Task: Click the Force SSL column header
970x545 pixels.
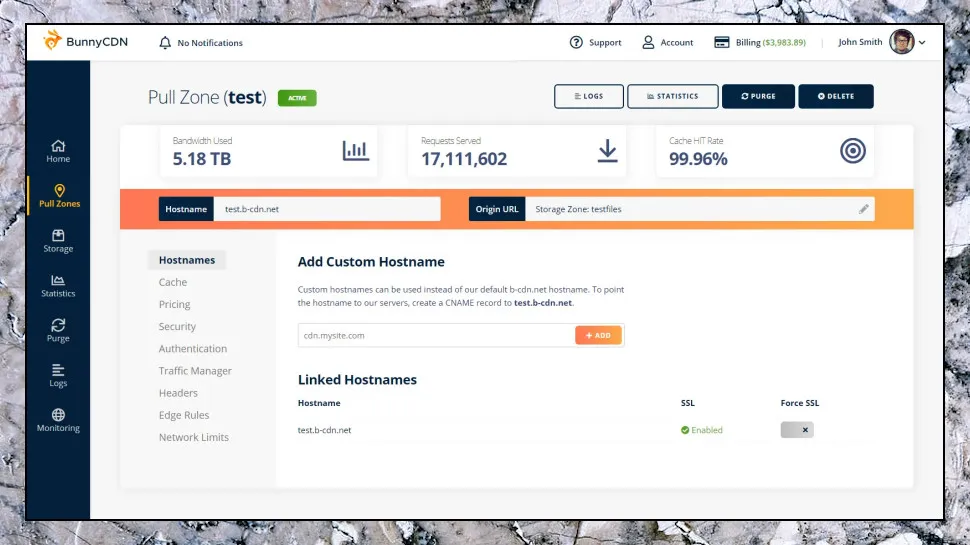Action: pos(799,403)
